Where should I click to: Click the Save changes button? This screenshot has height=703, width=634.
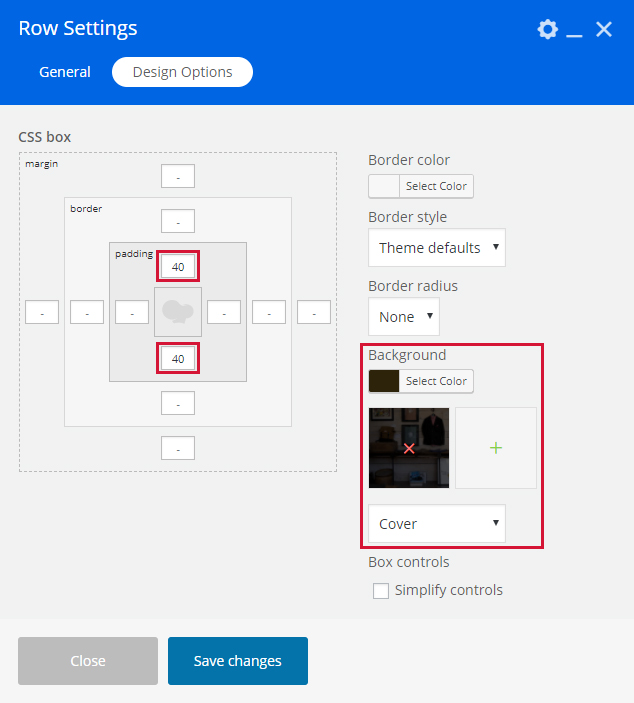[x=238, y=661]
